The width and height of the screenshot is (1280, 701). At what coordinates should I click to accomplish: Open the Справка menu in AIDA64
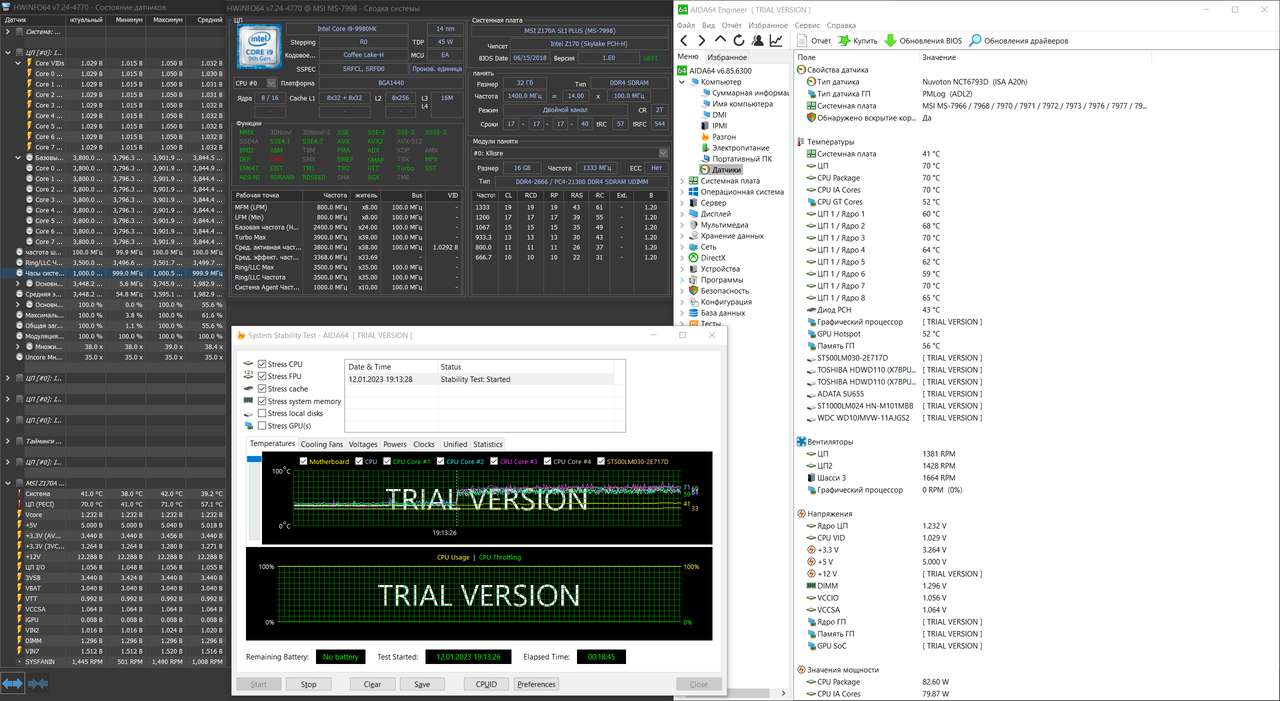841,25
